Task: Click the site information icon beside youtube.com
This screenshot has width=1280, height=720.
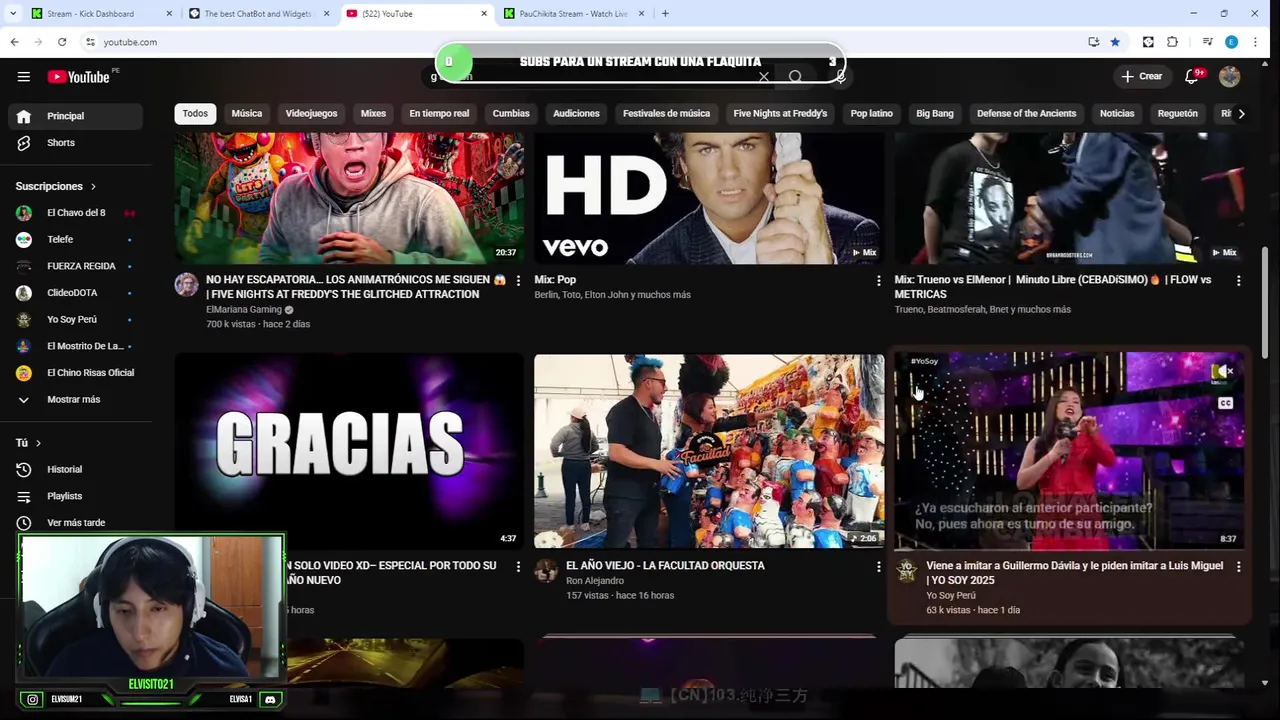Action: pos(90,42)
